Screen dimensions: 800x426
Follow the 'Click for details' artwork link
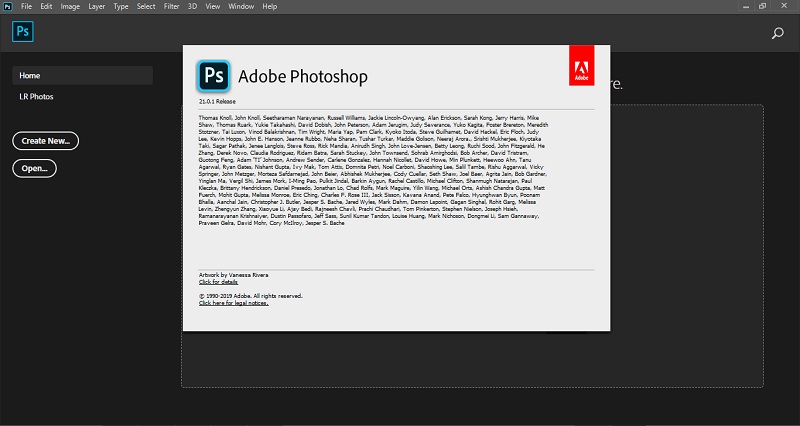(218, 282)
